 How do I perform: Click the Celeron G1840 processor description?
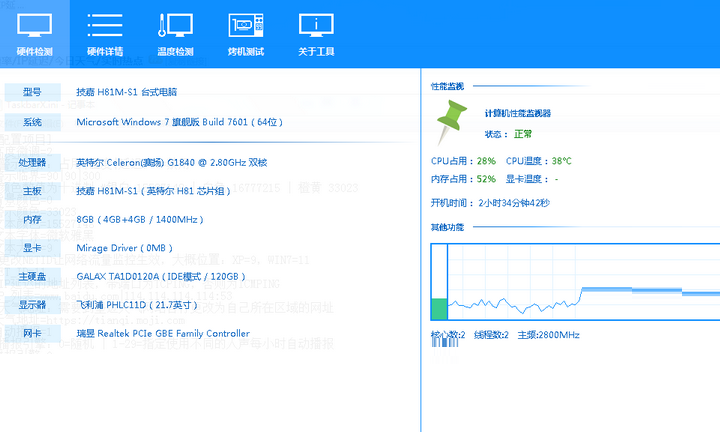pos(172,162)
